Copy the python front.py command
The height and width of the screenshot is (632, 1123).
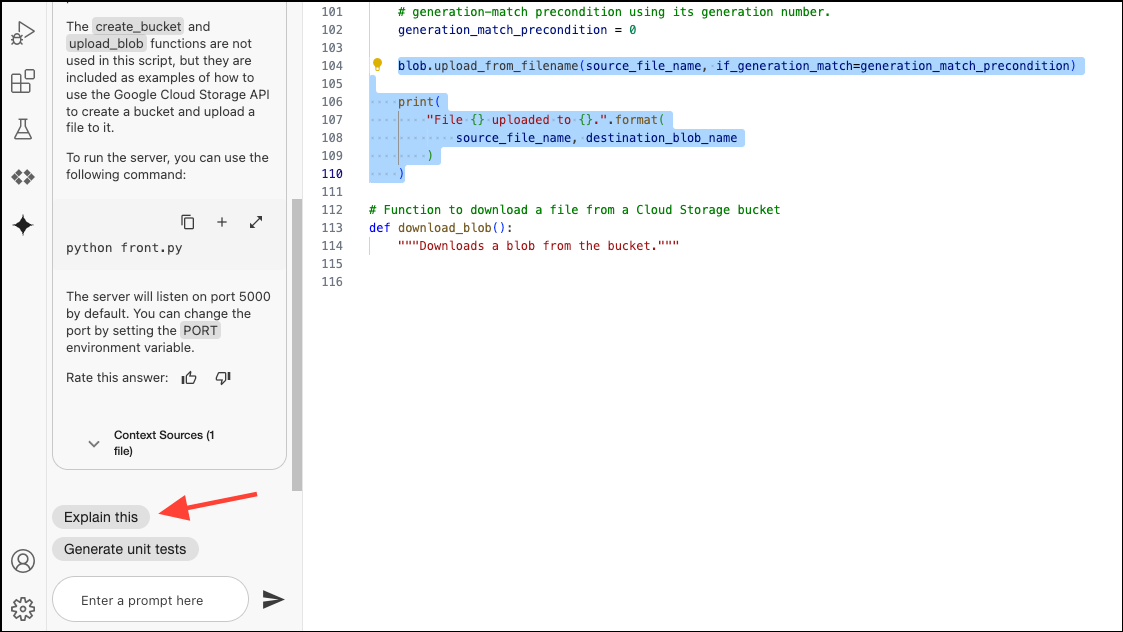(x=186, y=222)
